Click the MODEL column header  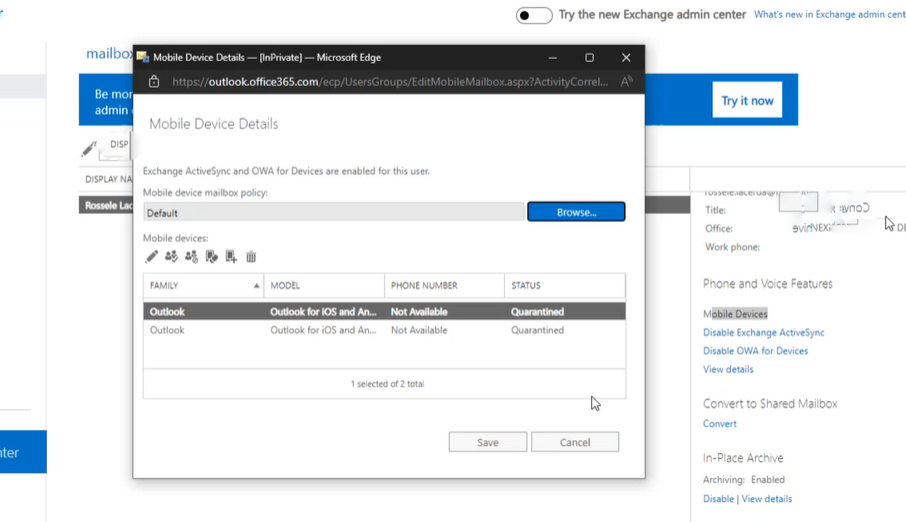tap(324, 286)
